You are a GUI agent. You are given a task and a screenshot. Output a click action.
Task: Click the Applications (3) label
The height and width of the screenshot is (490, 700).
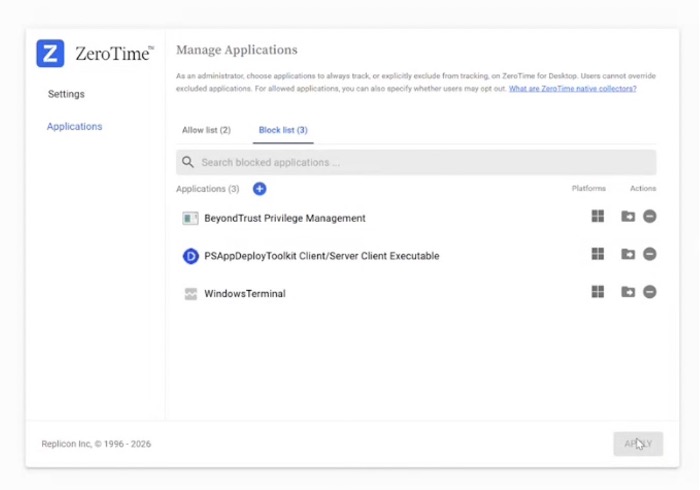point(208,189)
